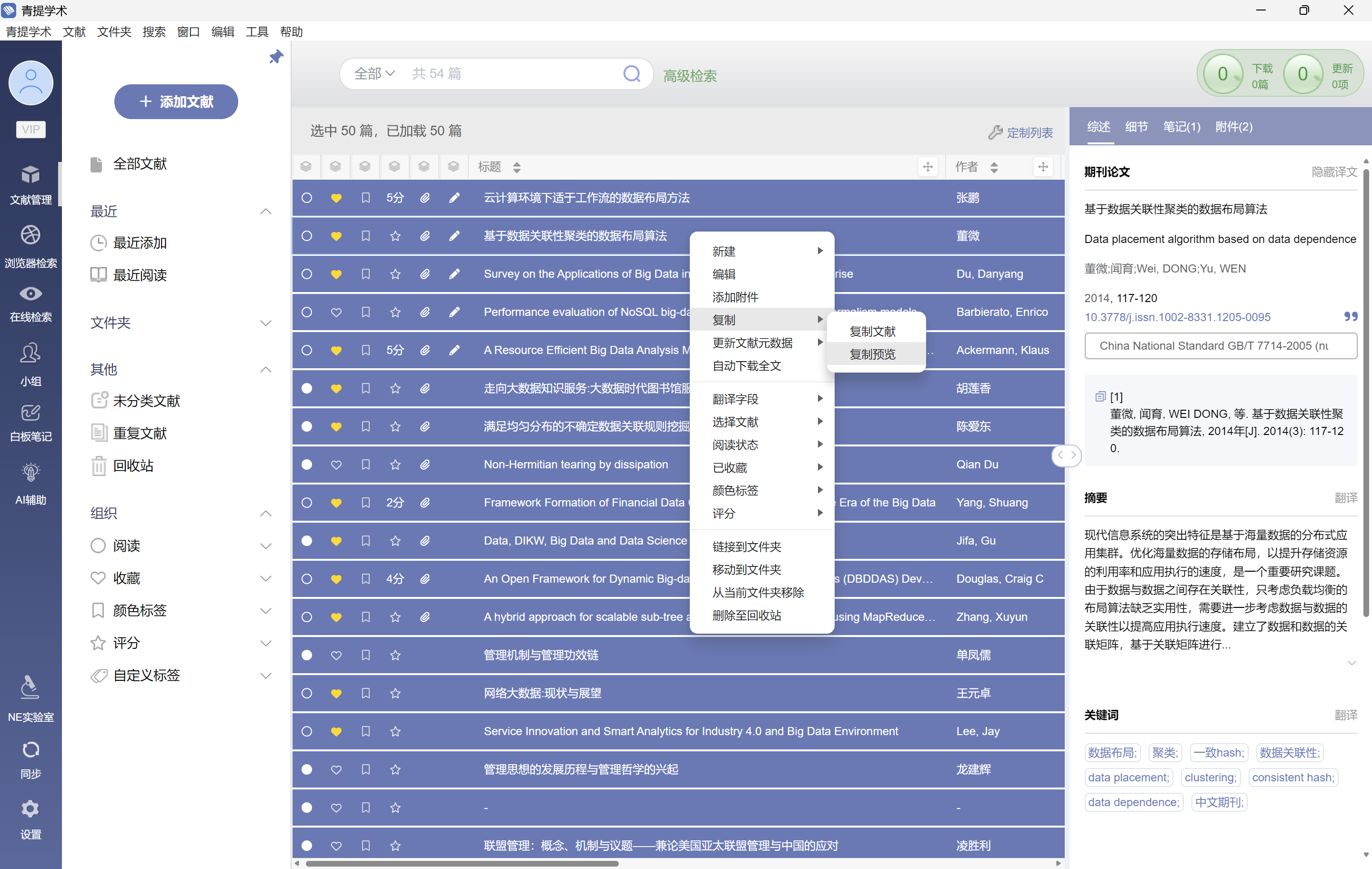Click the AI辅助 lightbulb icon

coord(31,473)
